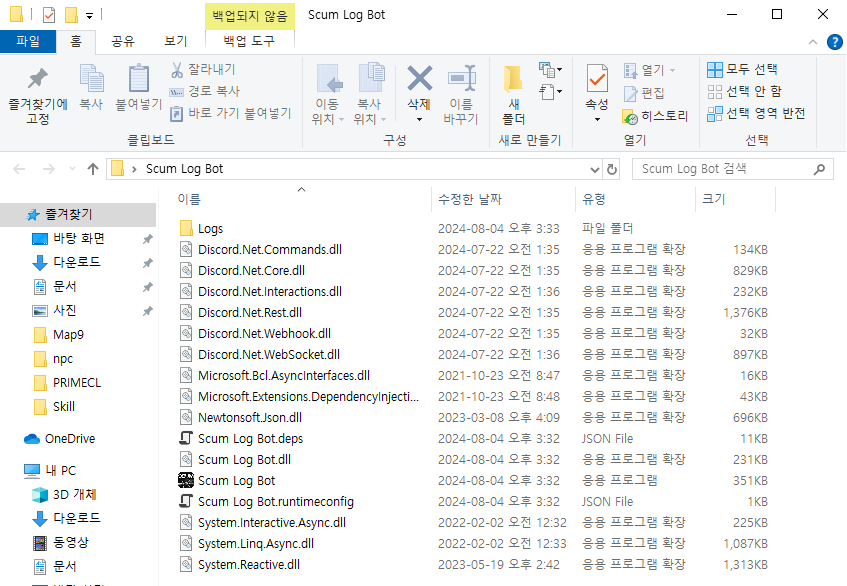Click Select none (선택 안 함)

[x=744, y=91]
